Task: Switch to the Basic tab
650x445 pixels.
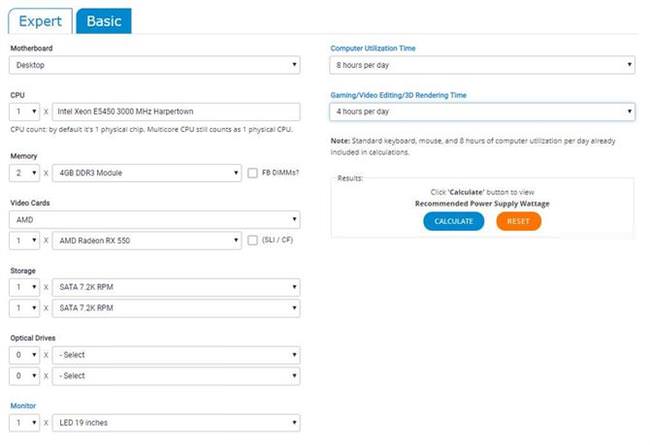Action: tap(104, 21)
